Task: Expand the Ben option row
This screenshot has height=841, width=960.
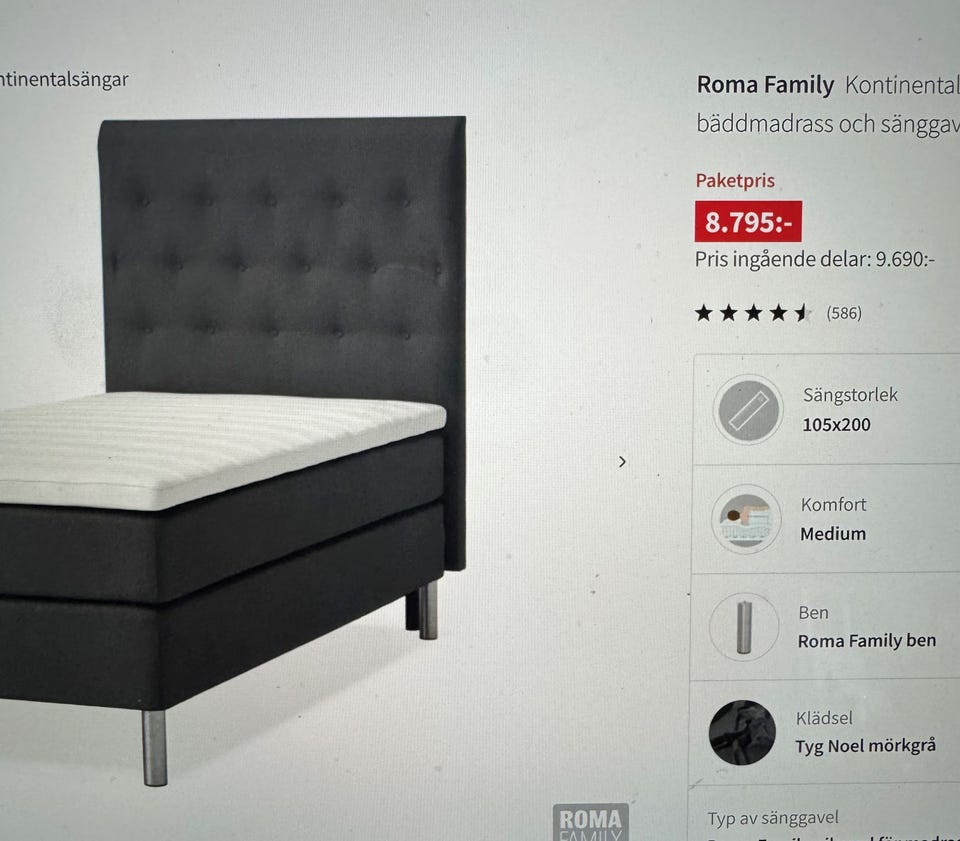Action: (825, 627)
